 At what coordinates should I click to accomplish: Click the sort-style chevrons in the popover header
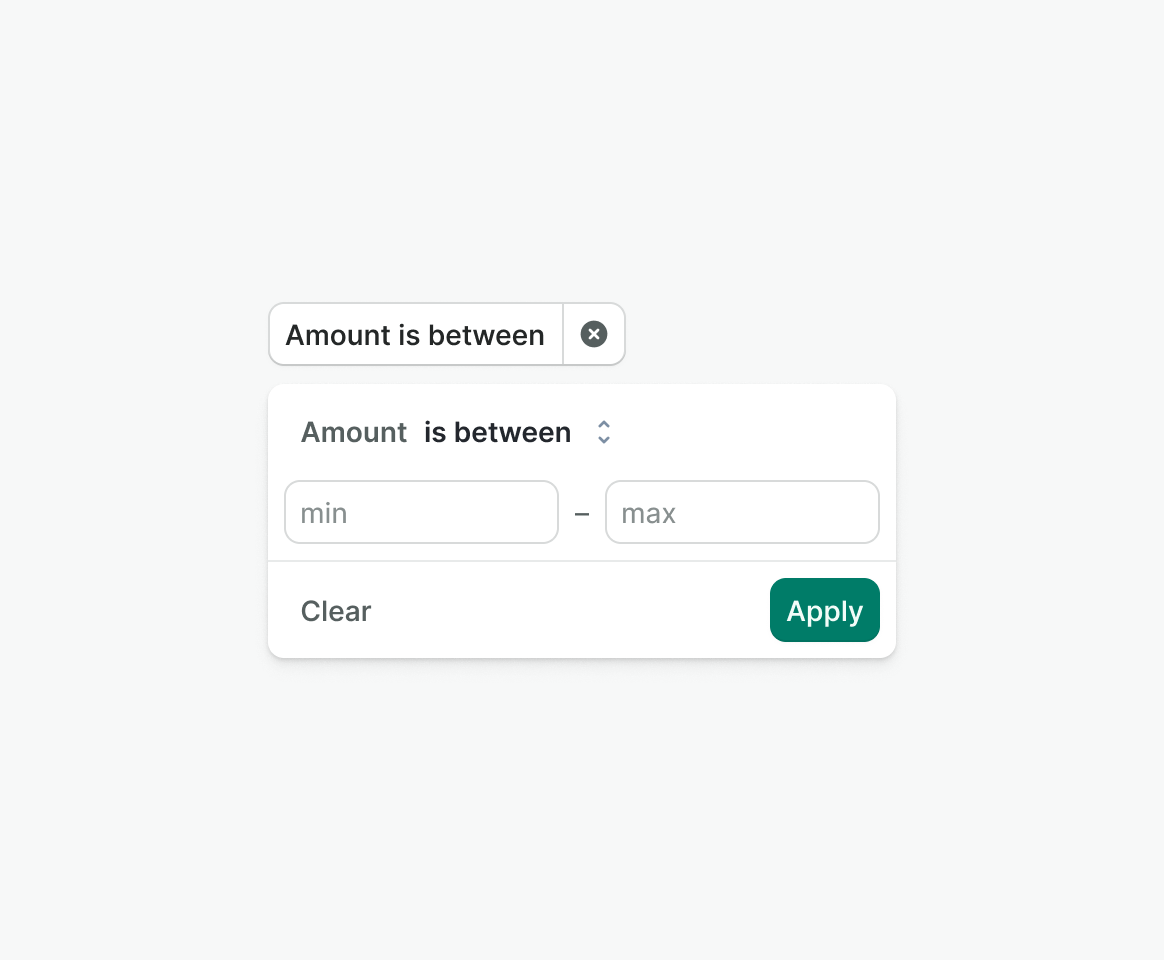pos(604,432)
